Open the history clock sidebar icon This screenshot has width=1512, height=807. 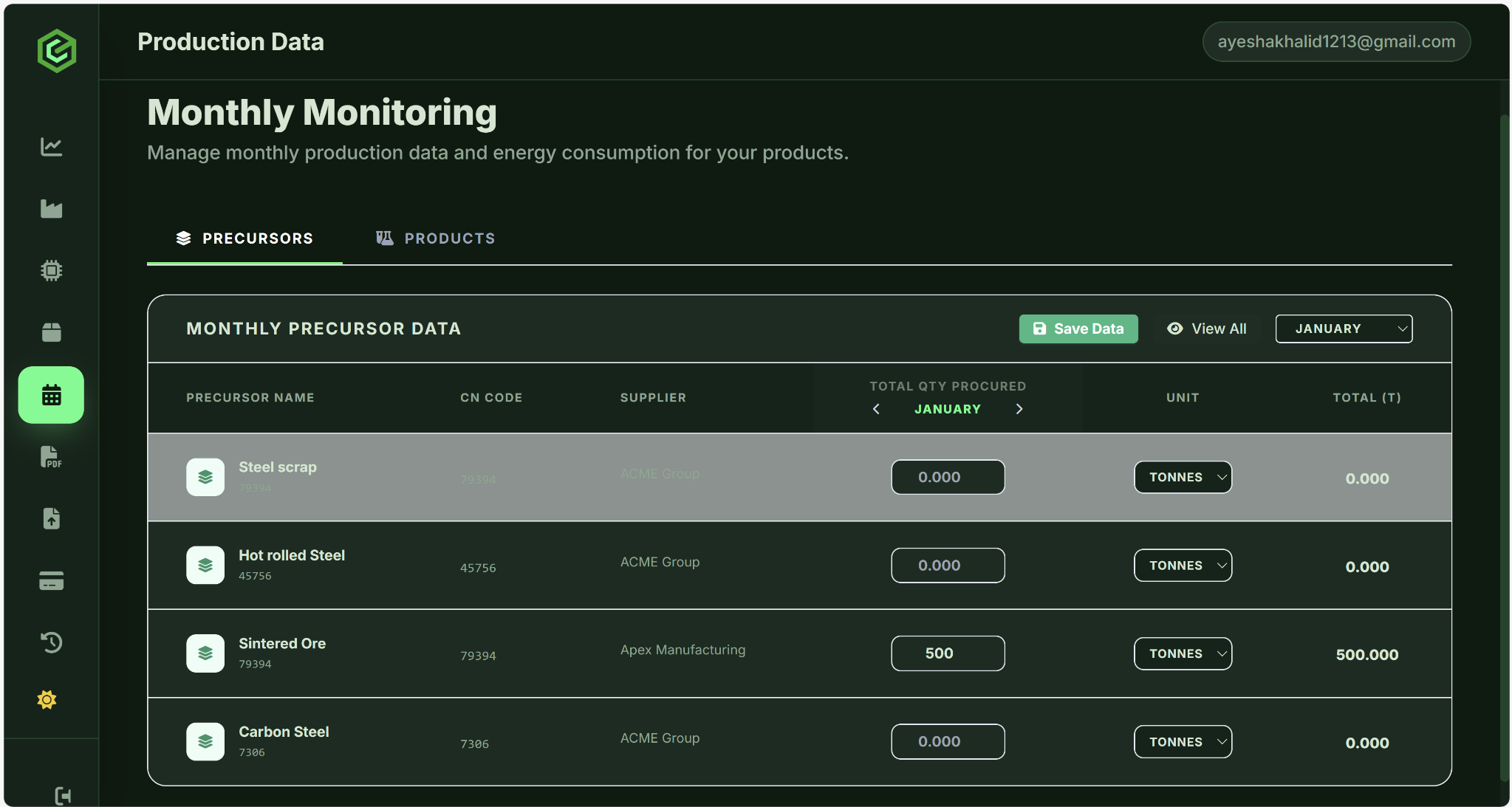pyautogui.click(x=51, y=642)
